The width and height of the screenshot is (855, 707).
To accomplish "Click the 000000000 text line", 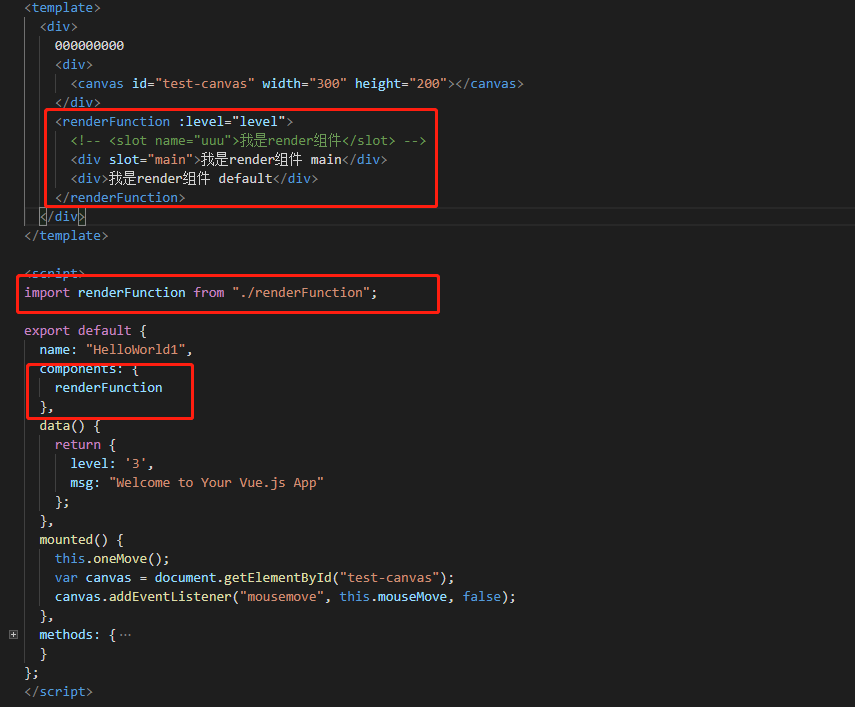I will click(89, 46).
